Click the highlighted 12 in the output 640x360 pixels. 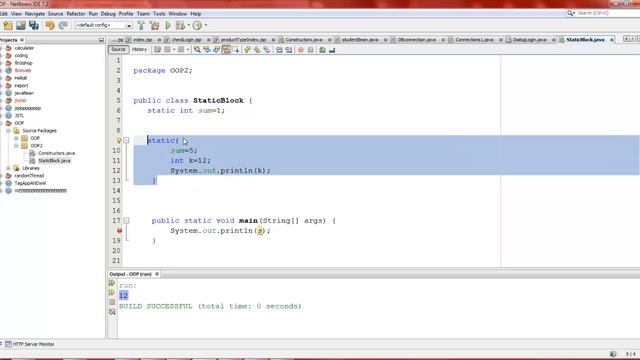click(123, 296)
